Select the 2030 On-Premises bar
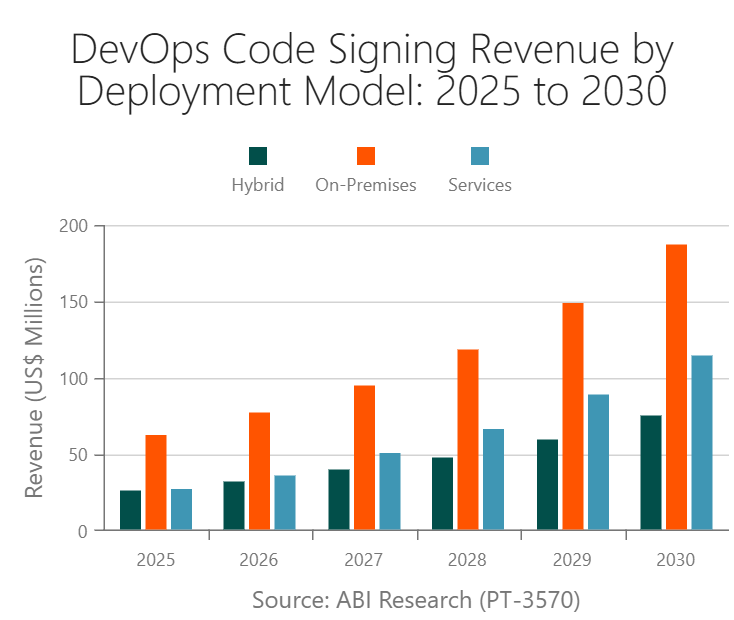This screenshot has width=734, height=620. click(676, 387)
